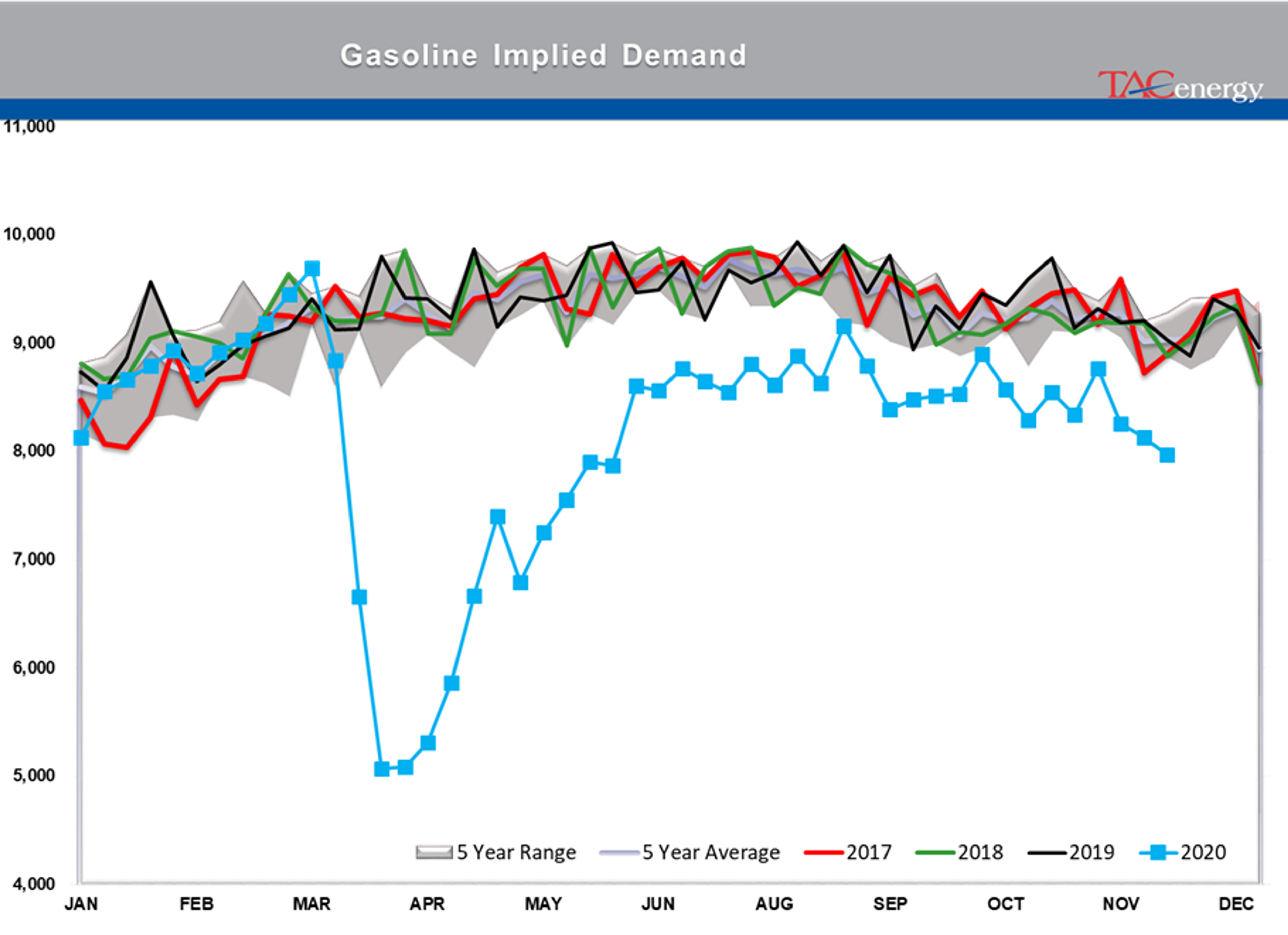Click the MAR x-axis label
The height and width of the screenshot is (935, 1288).
tap(312, 903)
